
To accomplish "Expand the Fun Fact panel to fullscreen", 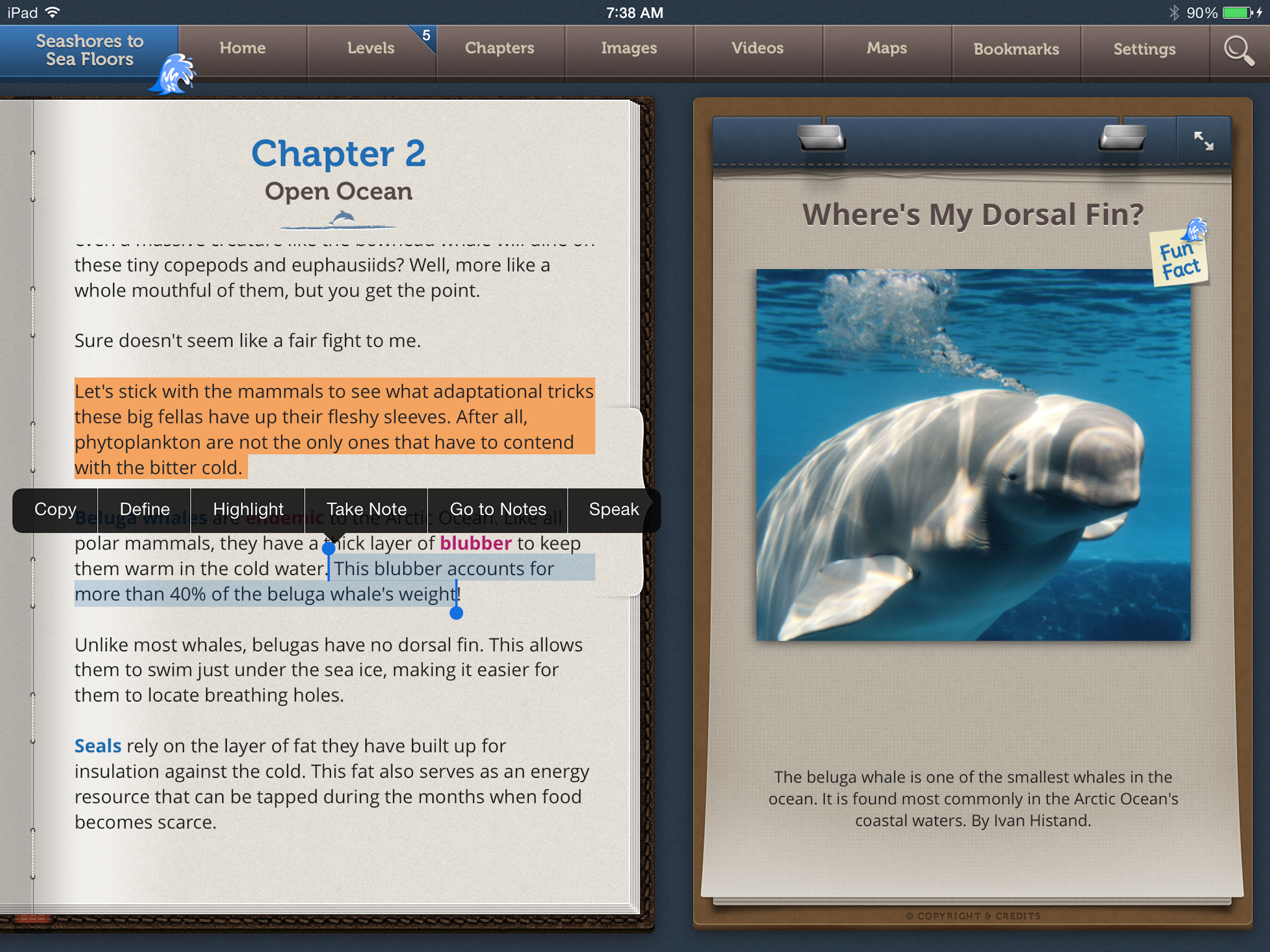I will (1203, 141).
